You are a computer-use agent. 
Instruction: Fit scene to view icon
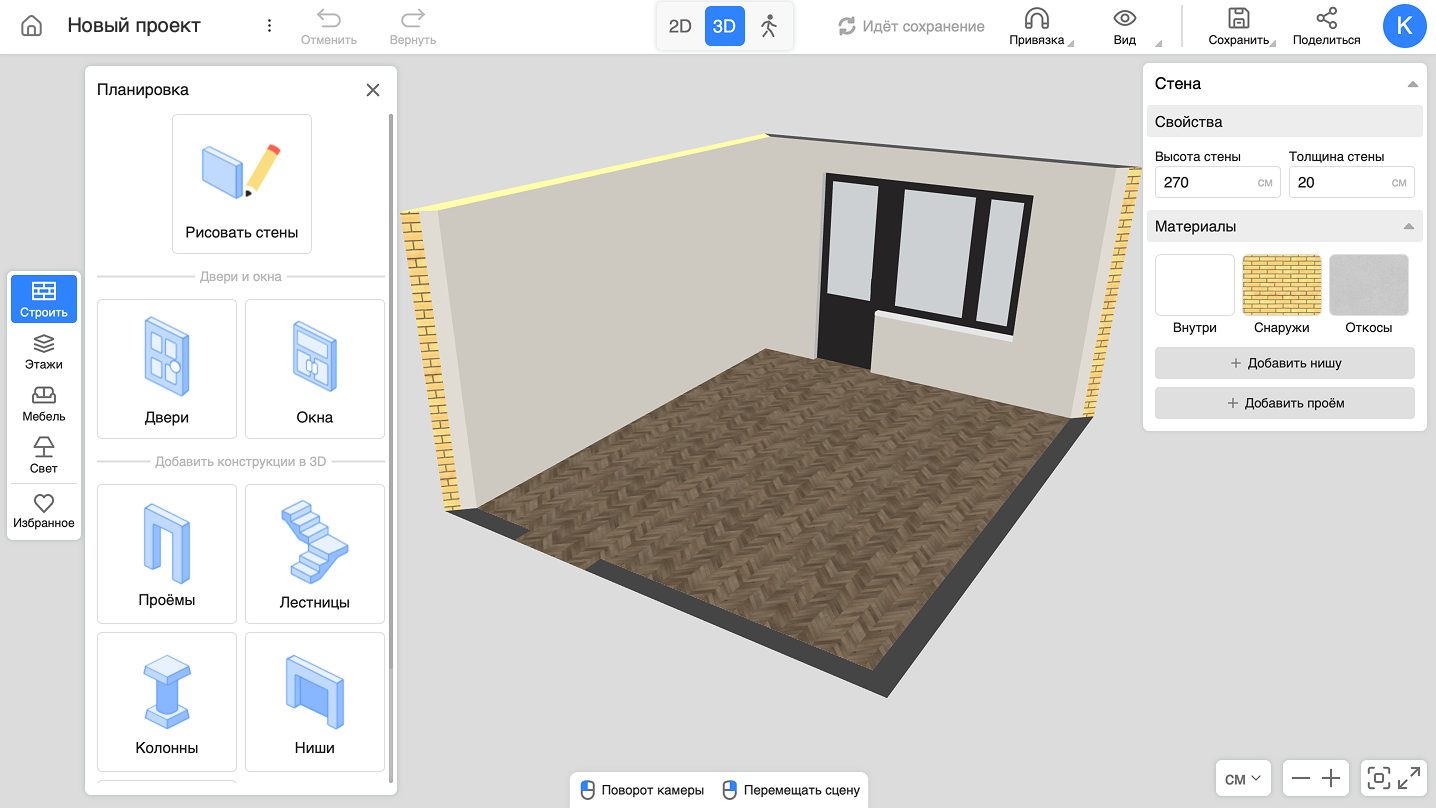1379,778
